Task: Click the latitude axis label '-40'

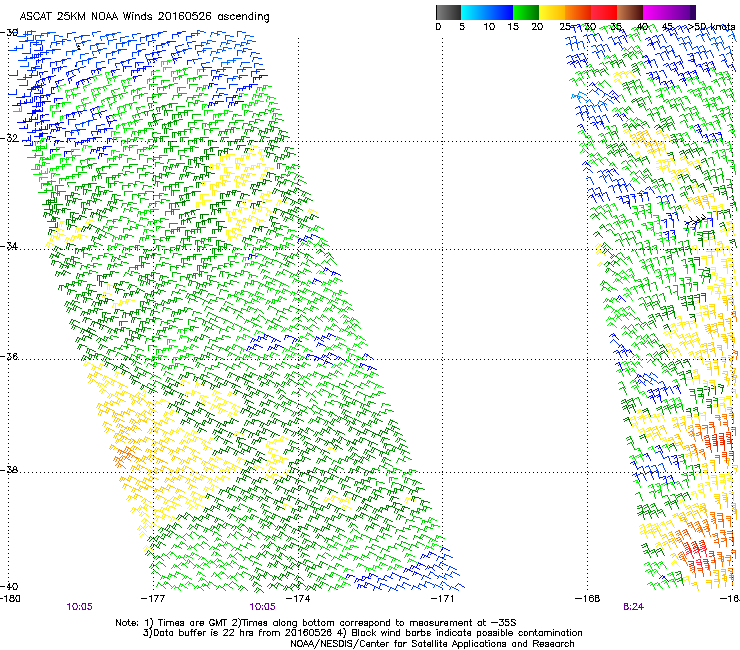Action: coord(9,586)
